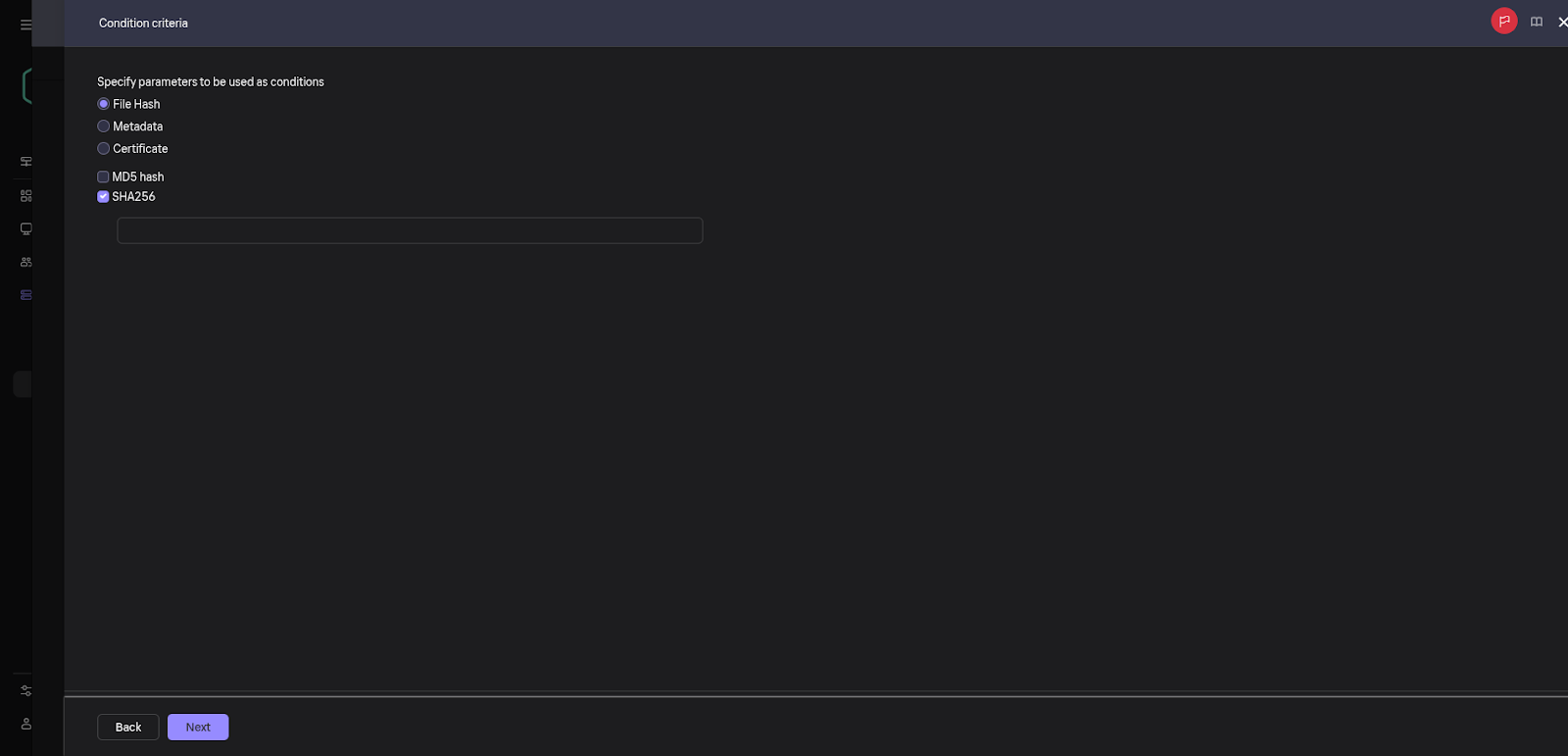1568x756 pixels.
Task: Open the settings sliders sidebar icon
Action: tap(26, 691)
